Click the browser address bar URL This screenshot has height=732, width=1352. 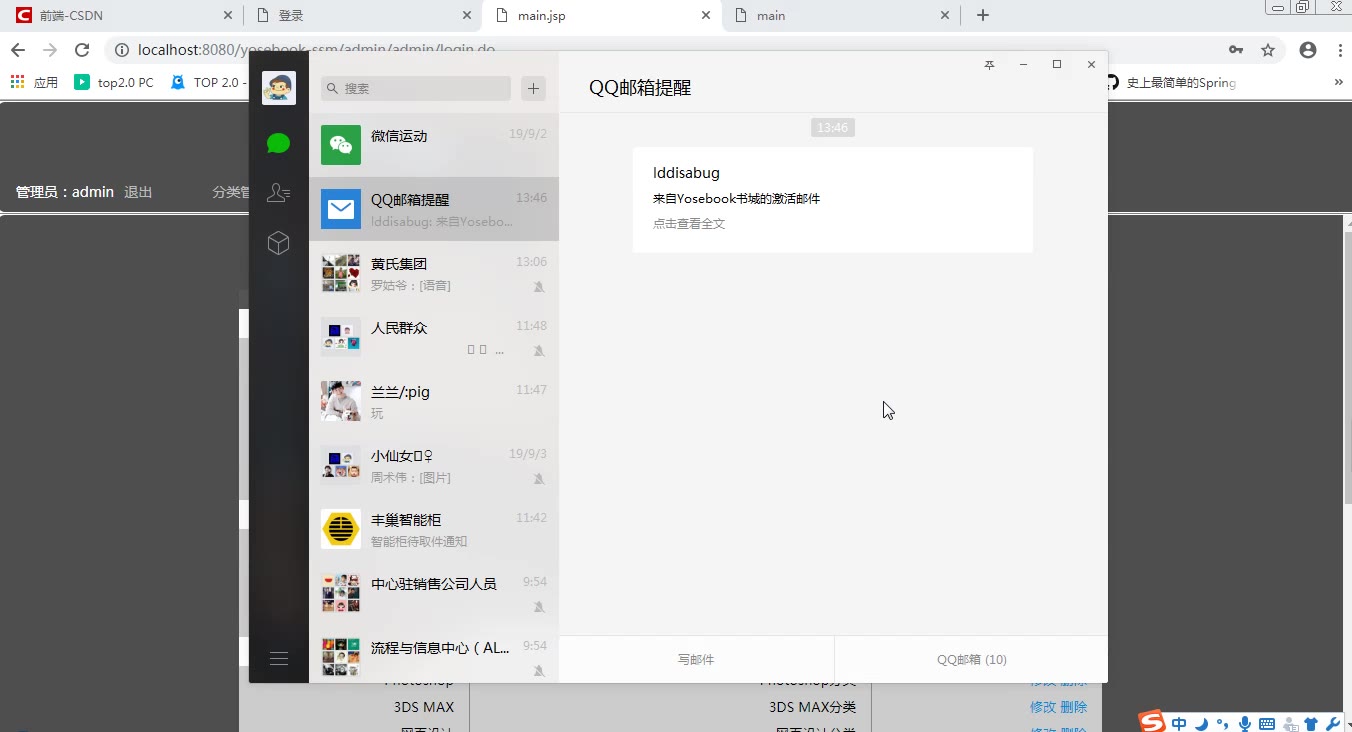[x=316, y=50]
